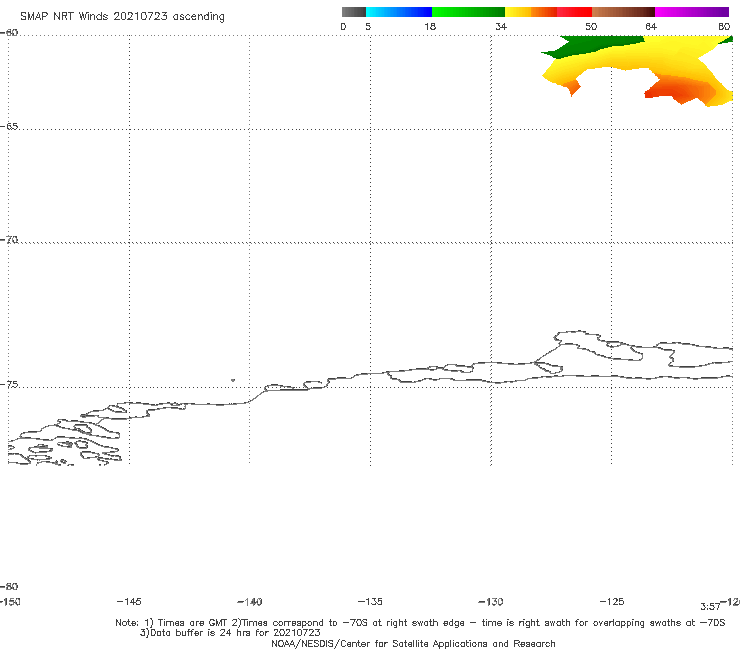Click the color bar label '64'
740x650 pixels.
pyautogui.click(x=651, y=27)
